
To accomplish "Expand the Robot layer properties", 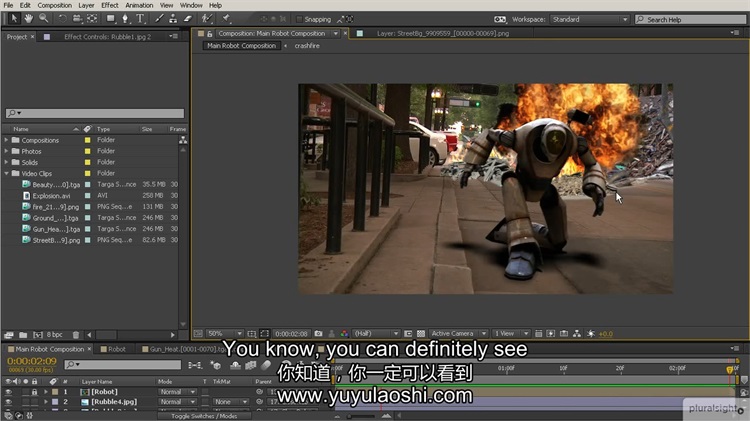I will (x=46, y=392).
